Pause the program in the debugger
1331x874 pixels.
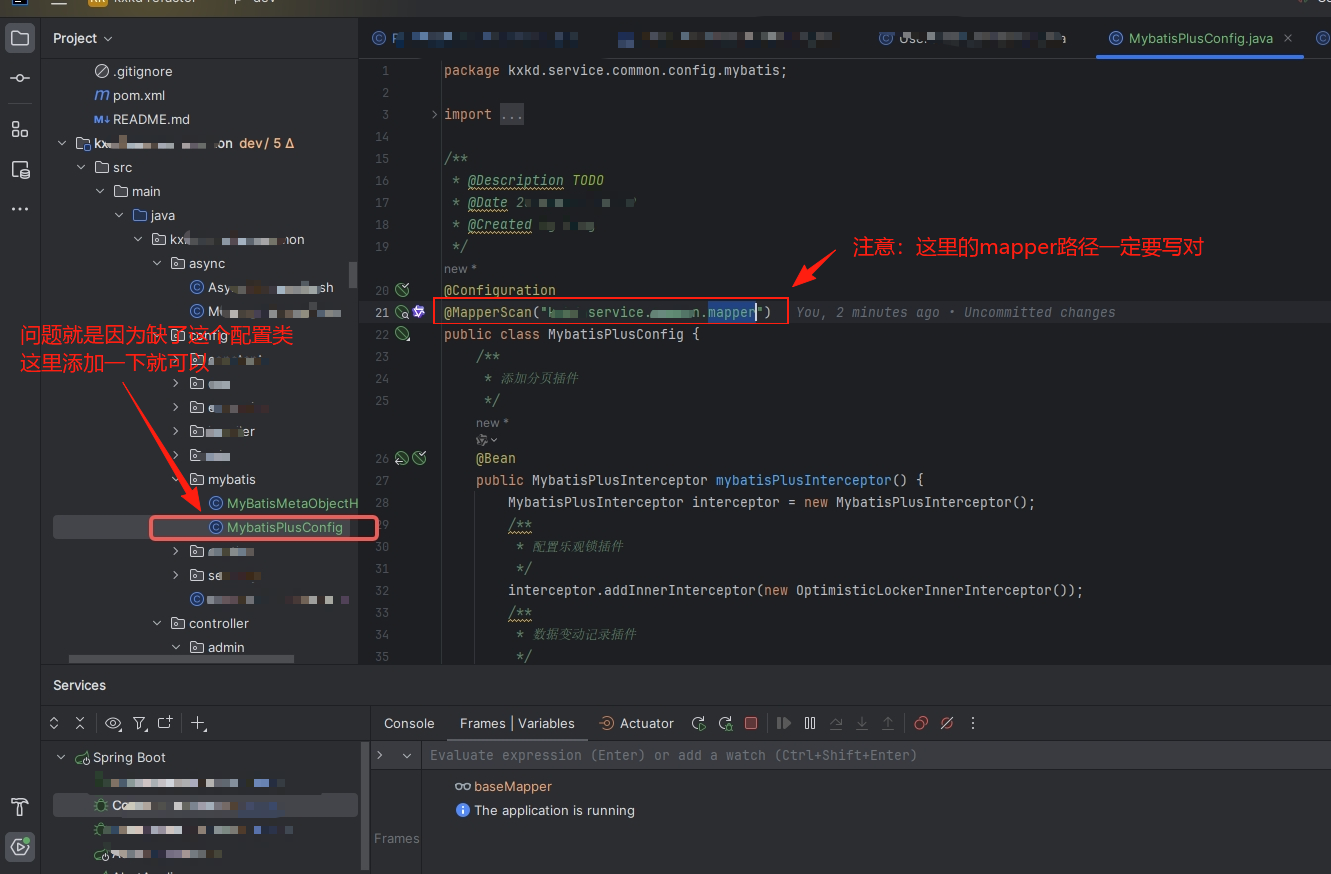[810, 723]
